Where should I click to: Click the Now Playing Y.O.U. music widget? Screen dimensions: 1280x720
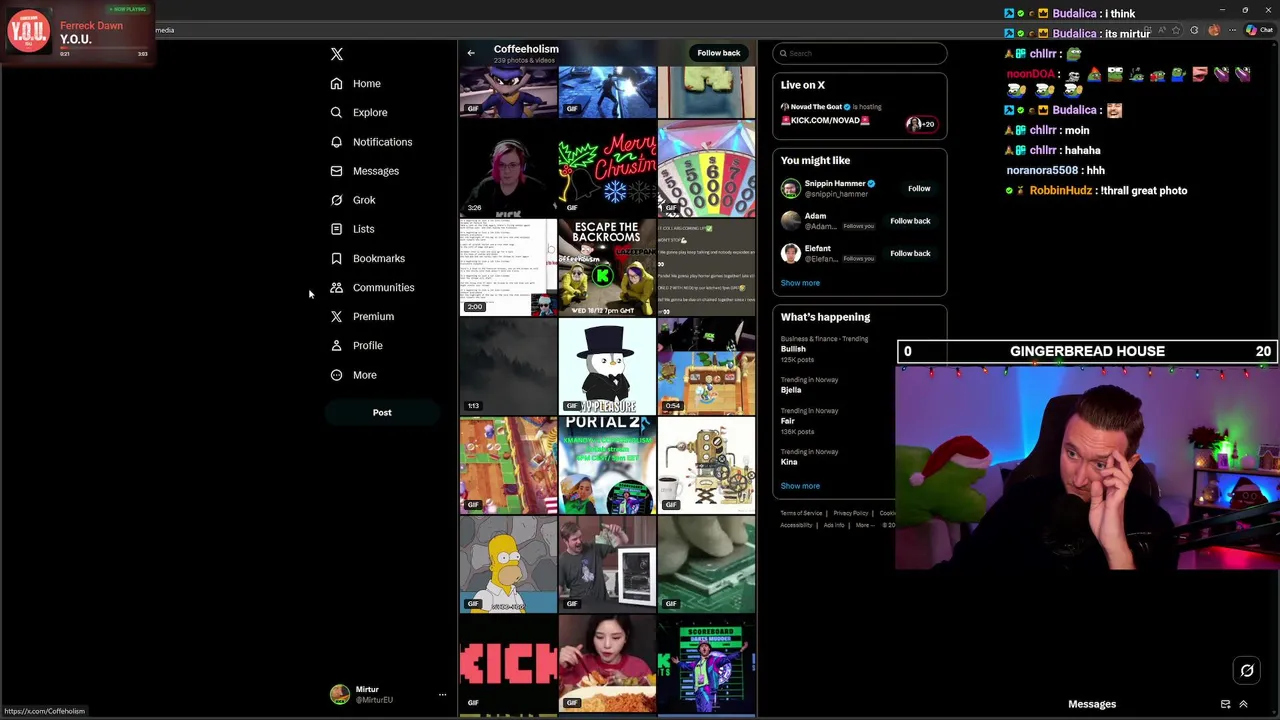(x=78, y=33)
